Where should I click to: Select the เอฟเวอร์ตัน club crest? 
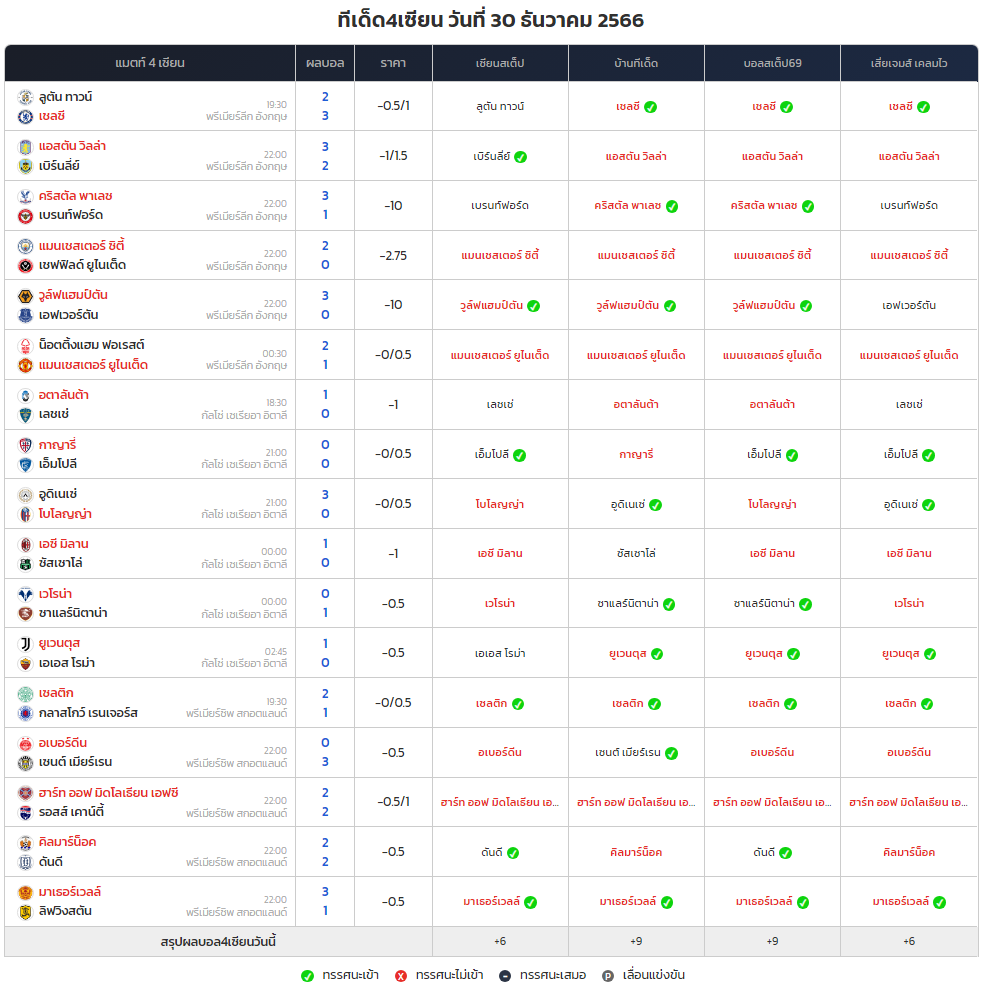point(25,315)
